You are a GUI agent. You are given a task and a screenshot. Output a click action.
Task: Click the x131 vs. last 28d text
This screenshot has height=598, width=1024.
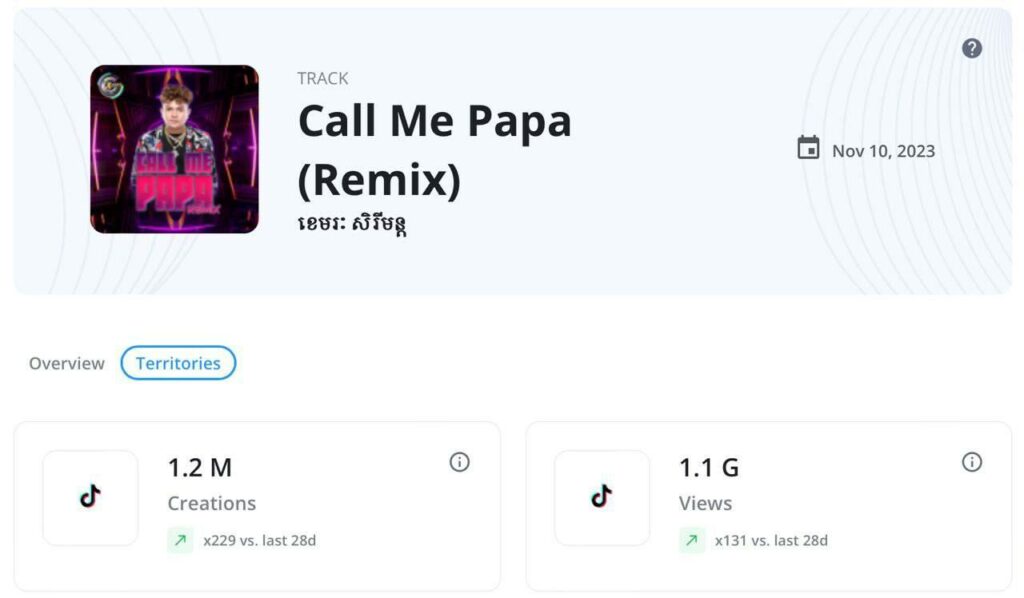(771, 541)
